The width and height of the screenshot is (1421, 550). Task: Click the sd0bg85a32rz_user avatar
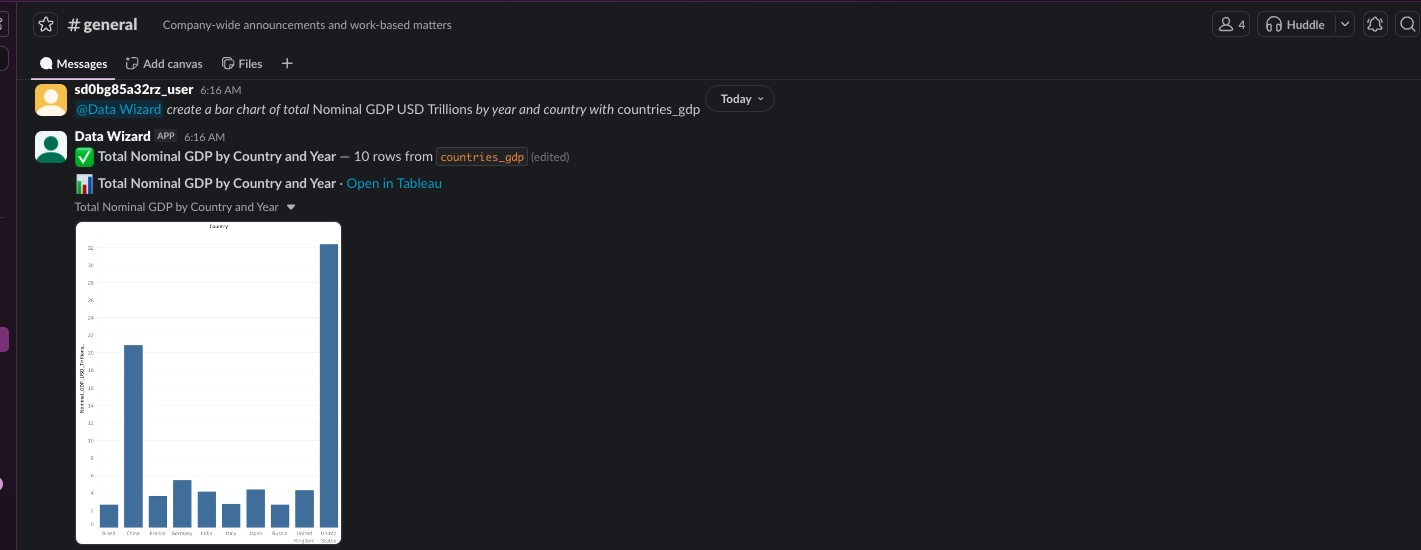51,100
